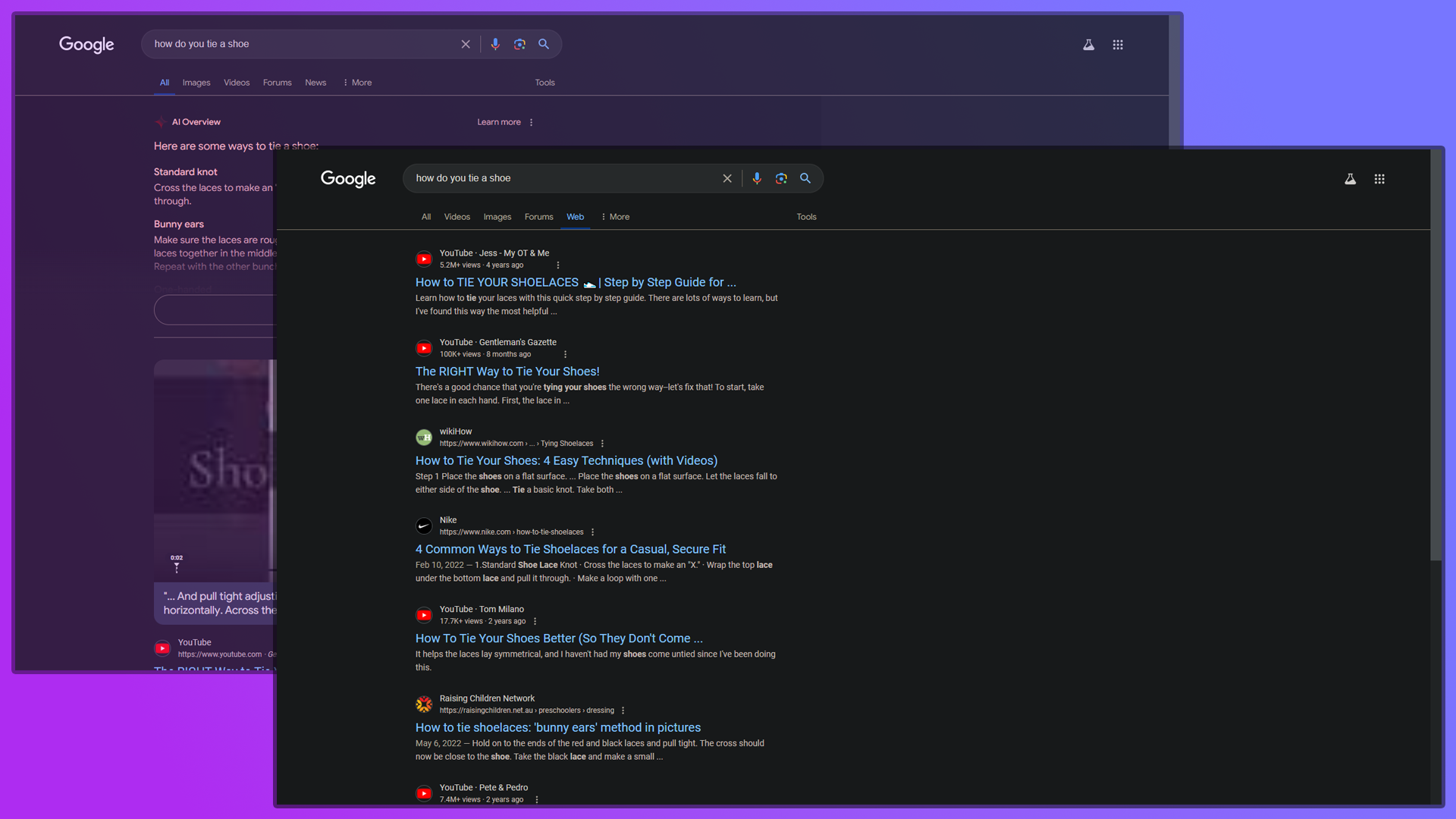The height and width of the screenshot is (819, 1456).
Task: Click wikiHow URL breadcrumb 'Tying Shoelaces'
Action: (x=567, y=444)
